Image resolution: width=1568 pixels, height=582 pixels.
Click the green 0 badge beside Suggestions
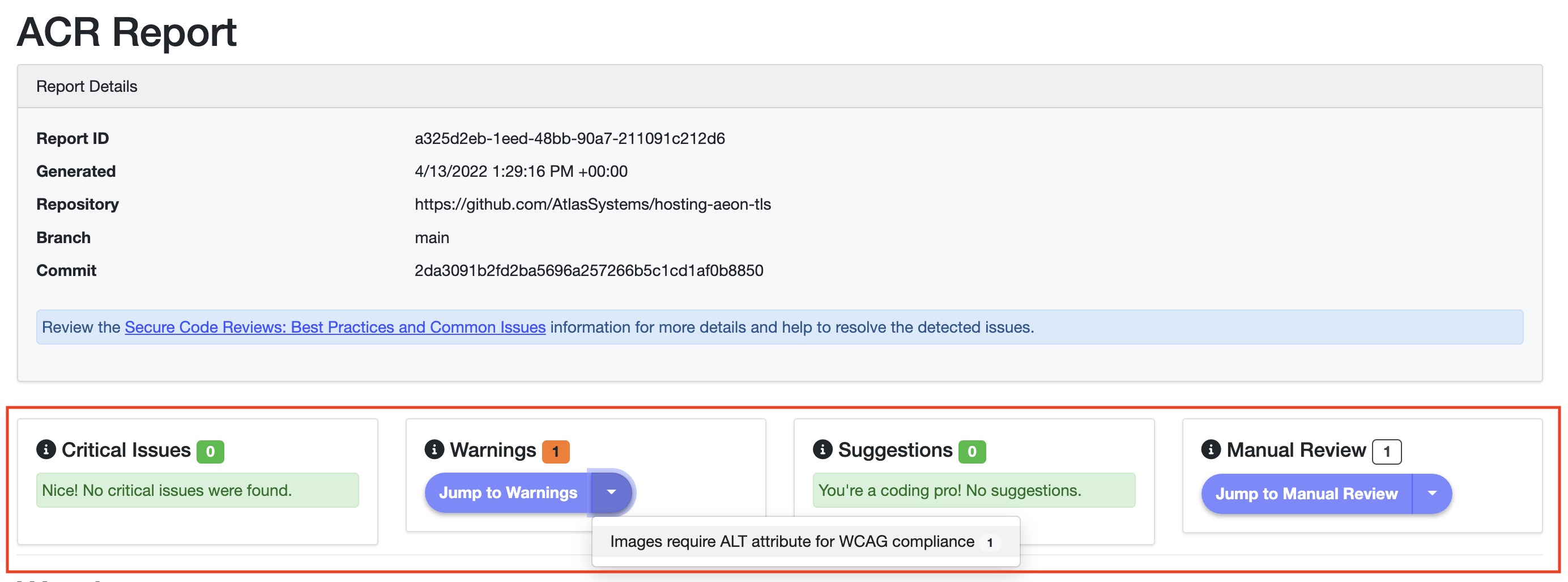(x=973, y=451)
